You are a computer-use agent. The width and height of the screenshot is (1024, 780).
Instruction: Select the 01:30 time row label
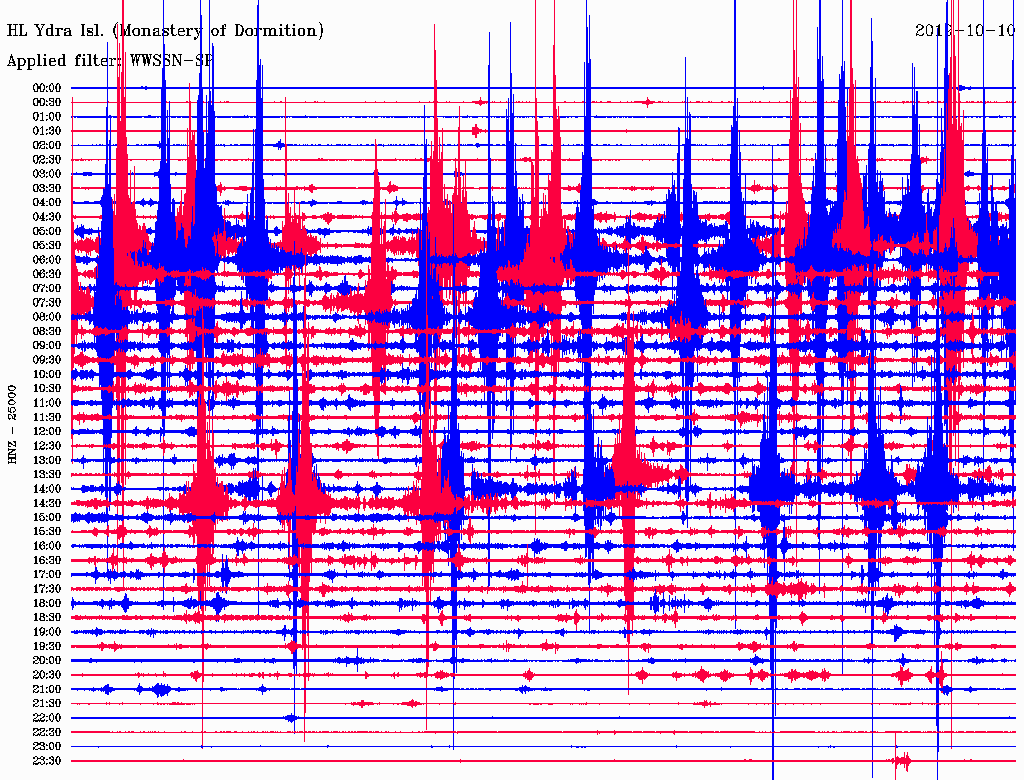pos(47,131)
